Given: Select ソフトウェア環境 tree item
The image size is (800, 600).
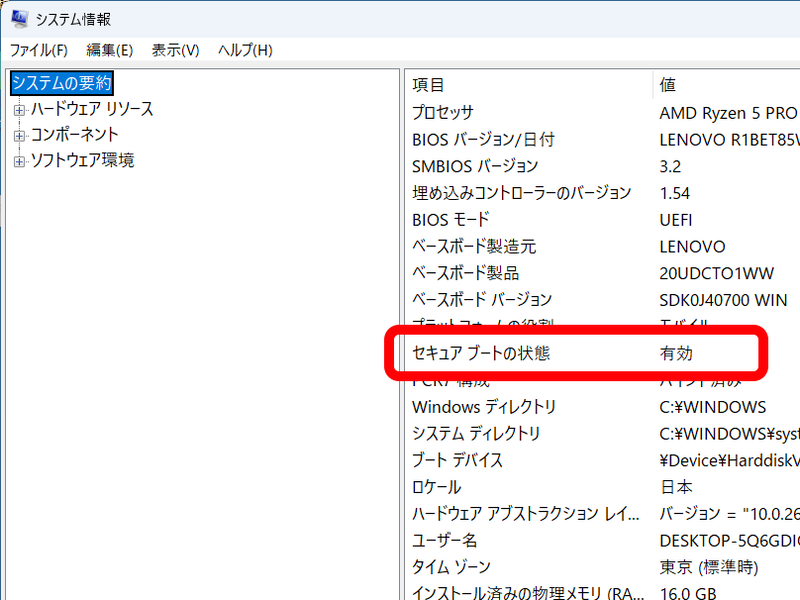Looking at the screenshot, I should click(82, 160).
